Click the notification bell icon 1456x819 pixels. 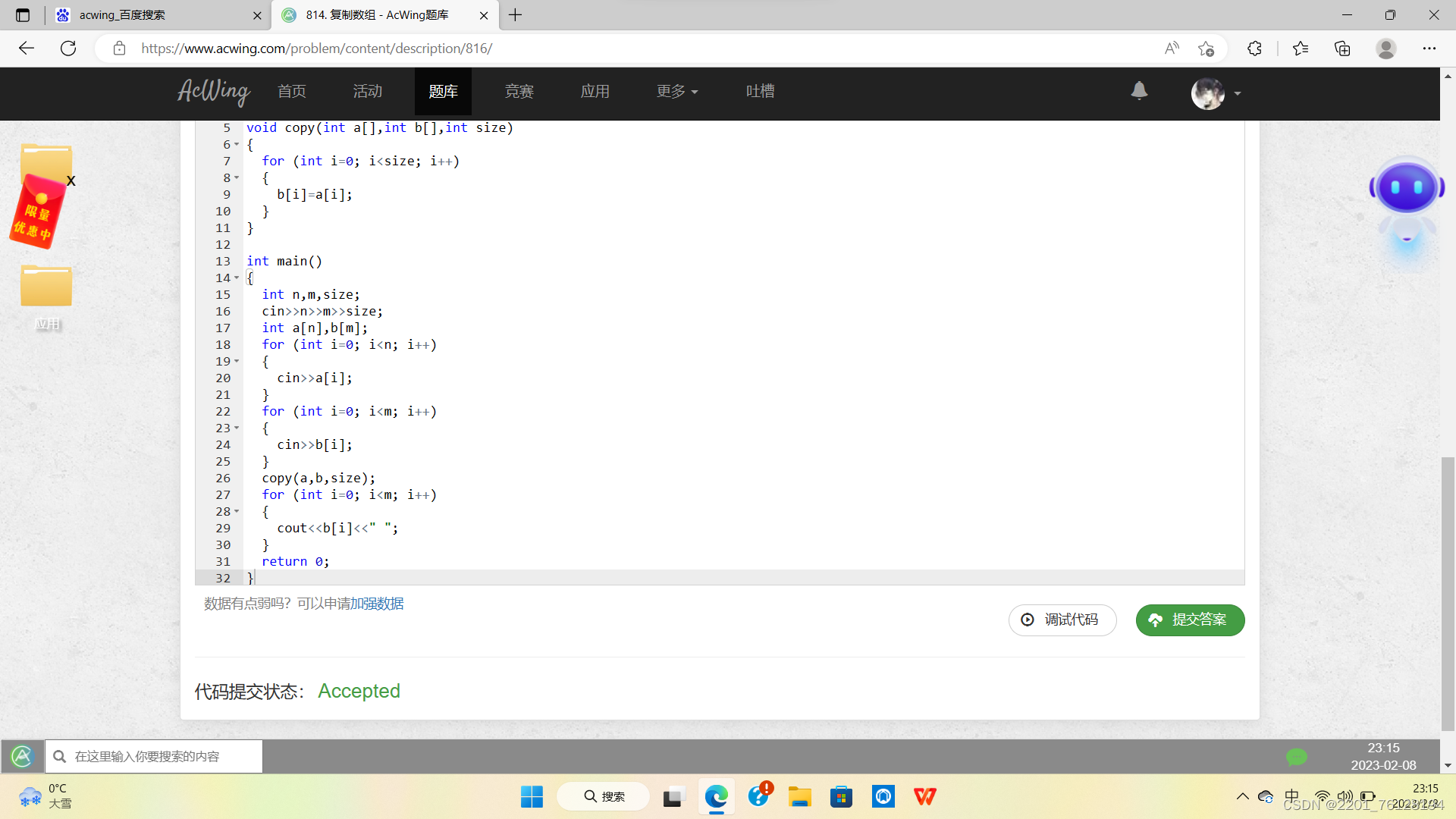pos(1139,91)
